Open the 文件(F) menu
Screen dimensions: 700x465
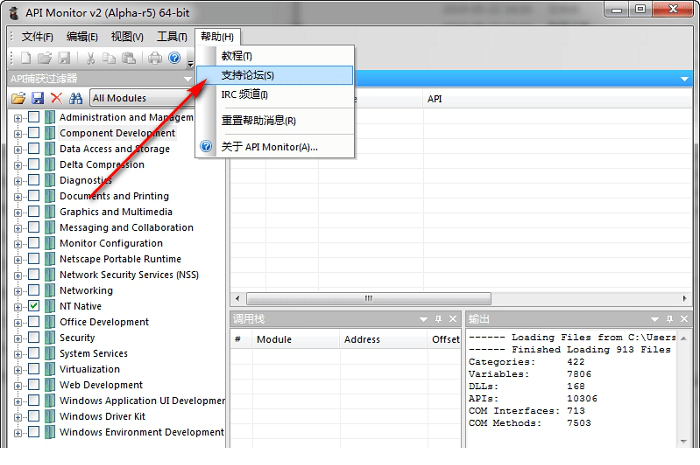point(38,37)
